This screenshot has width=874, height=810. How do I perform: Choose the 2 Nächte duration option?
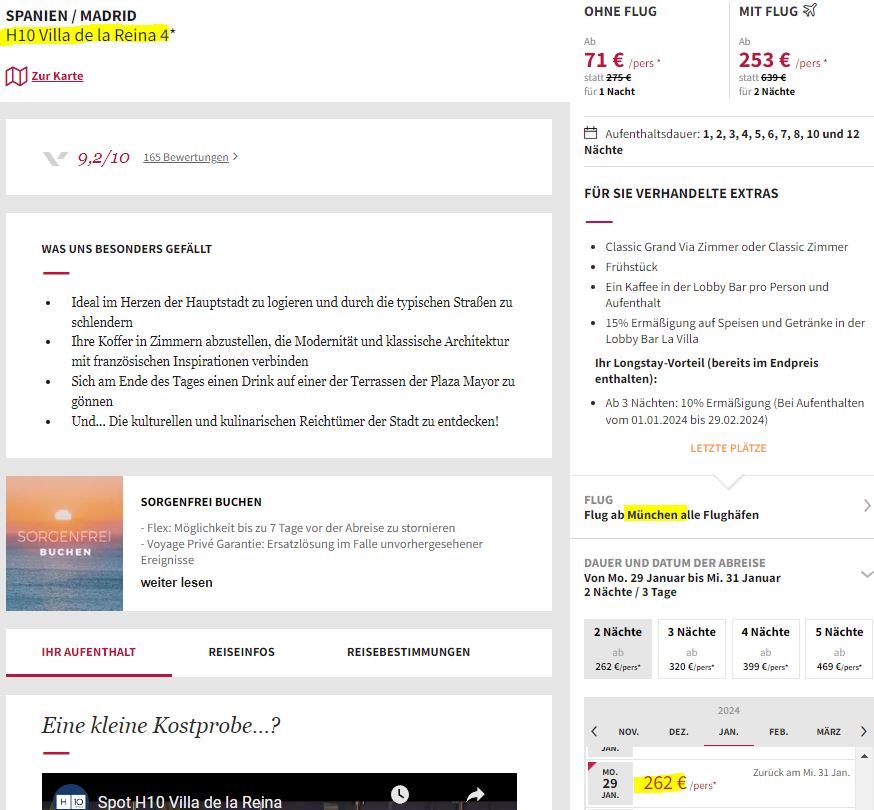618,649
